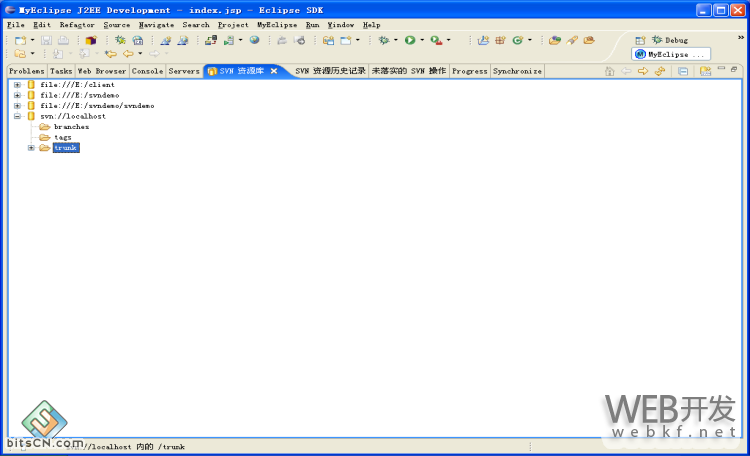Open the run server dropdown arrow
Screen dimensions: 750x456
tap(241, 40)
